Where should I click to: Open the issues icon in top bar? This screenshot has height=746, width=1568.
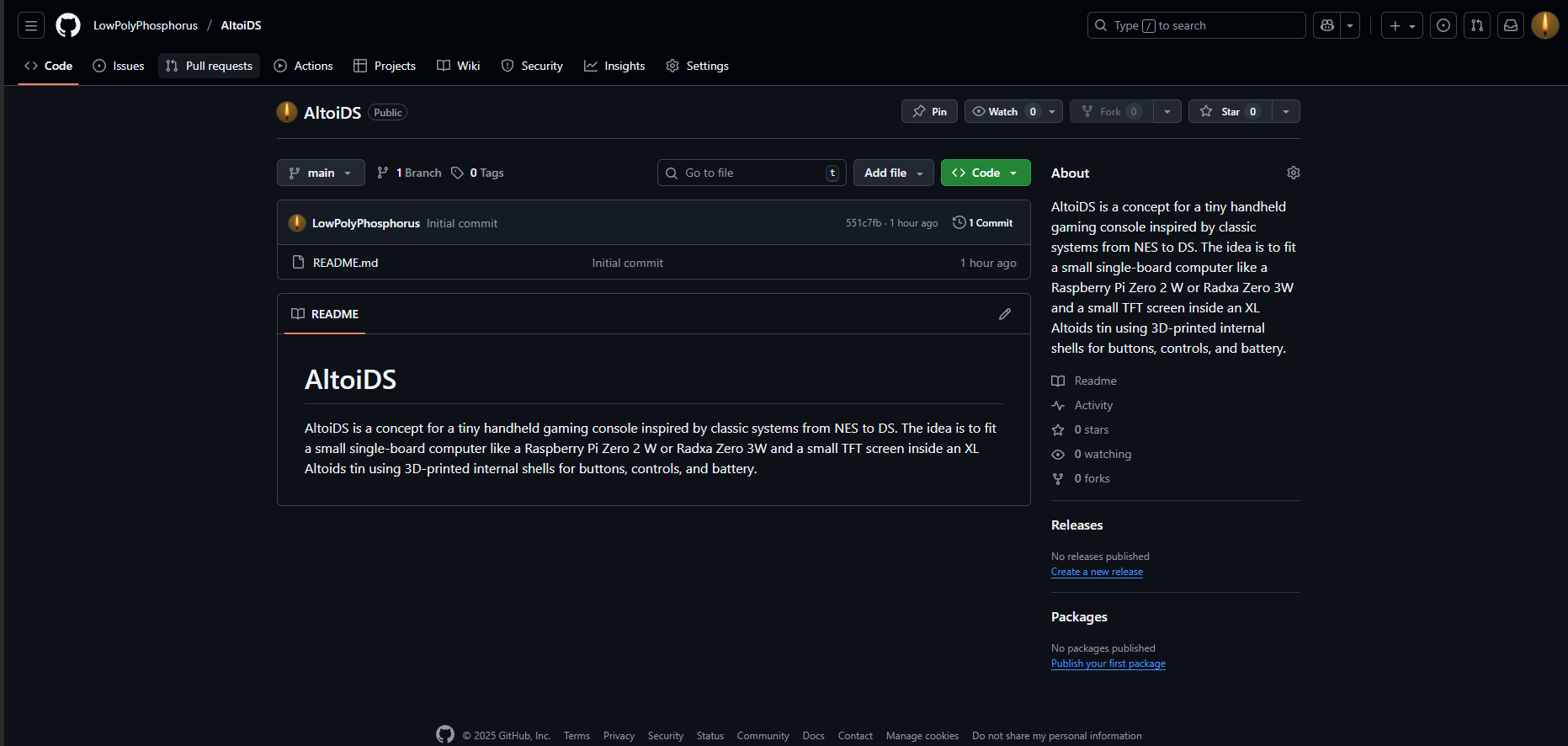pyautogui.click(x=1443, y=26)
